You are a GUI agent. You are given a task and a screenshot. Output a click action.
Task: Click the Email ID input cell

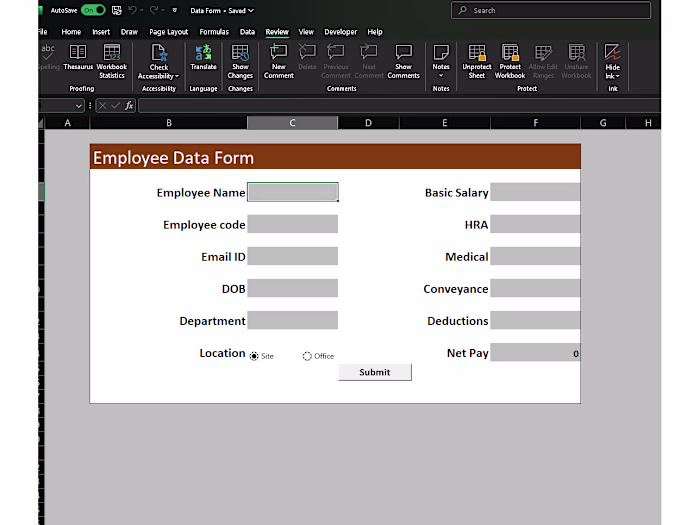tap(292, 256)
